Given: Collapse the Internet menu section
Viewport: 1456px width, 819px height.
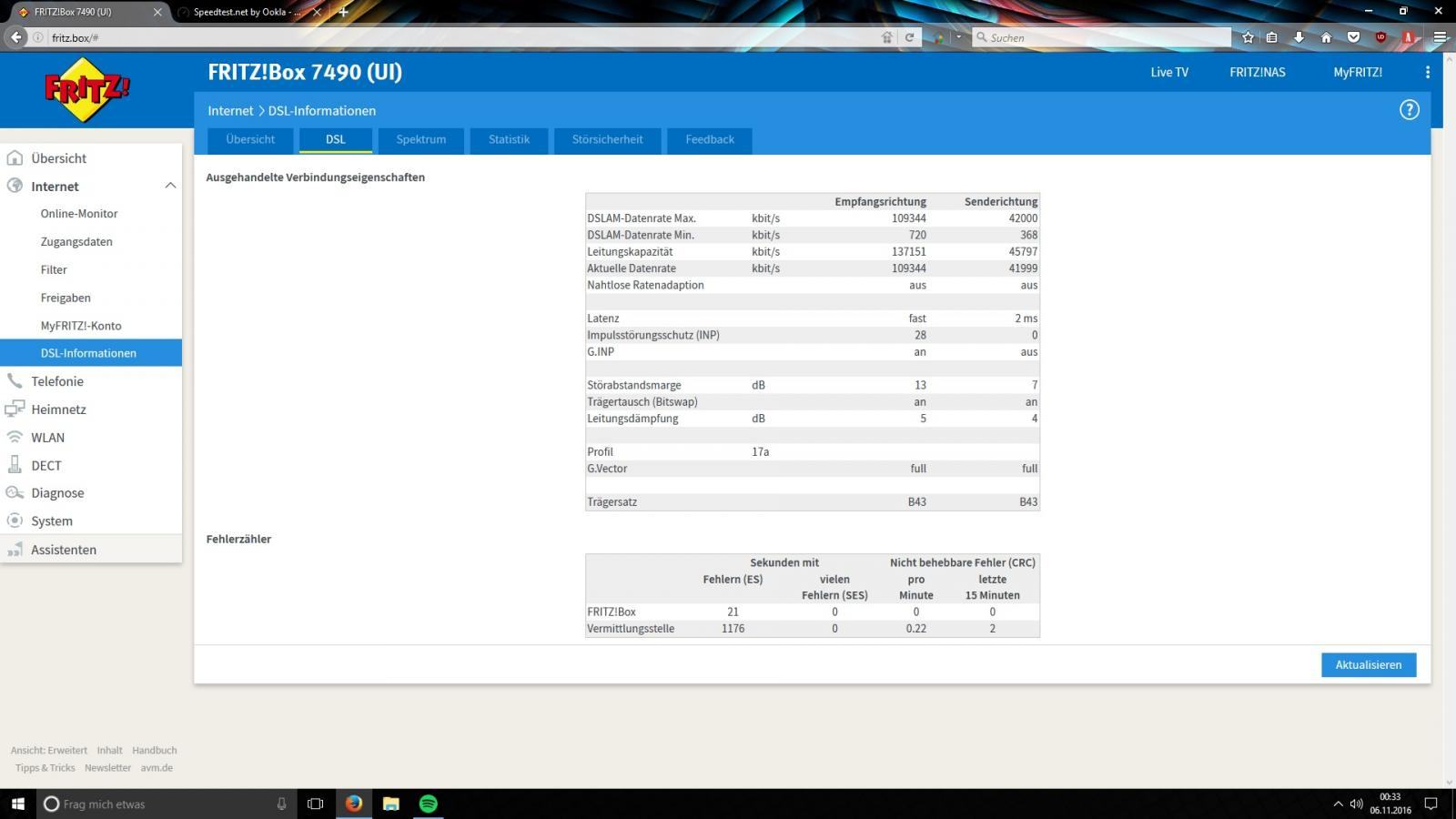Looking at the screenshot, I should coord(170,186).
